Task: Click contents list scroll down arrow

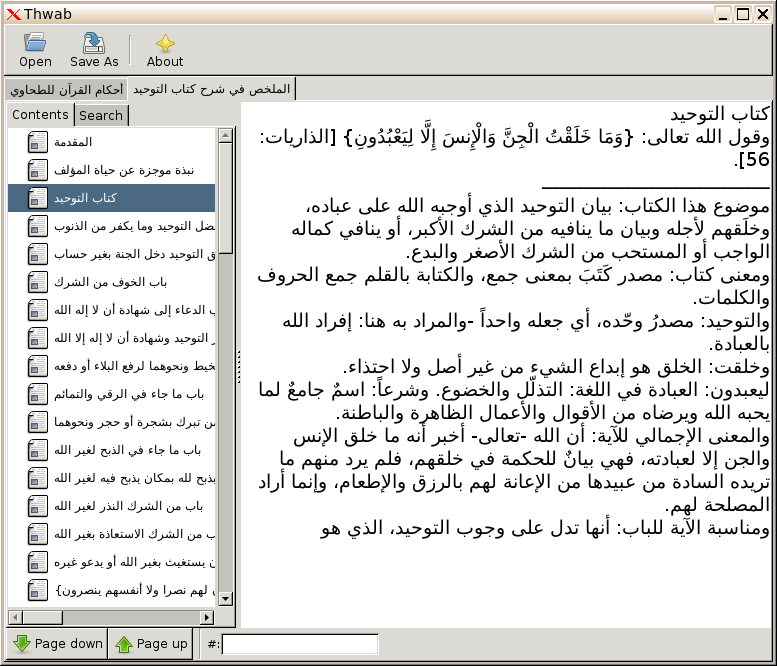Action: point(225,598)
